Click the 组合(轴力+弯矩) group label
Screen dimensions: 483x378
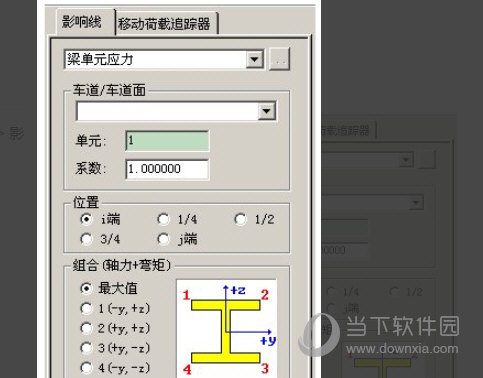point(122,265)
